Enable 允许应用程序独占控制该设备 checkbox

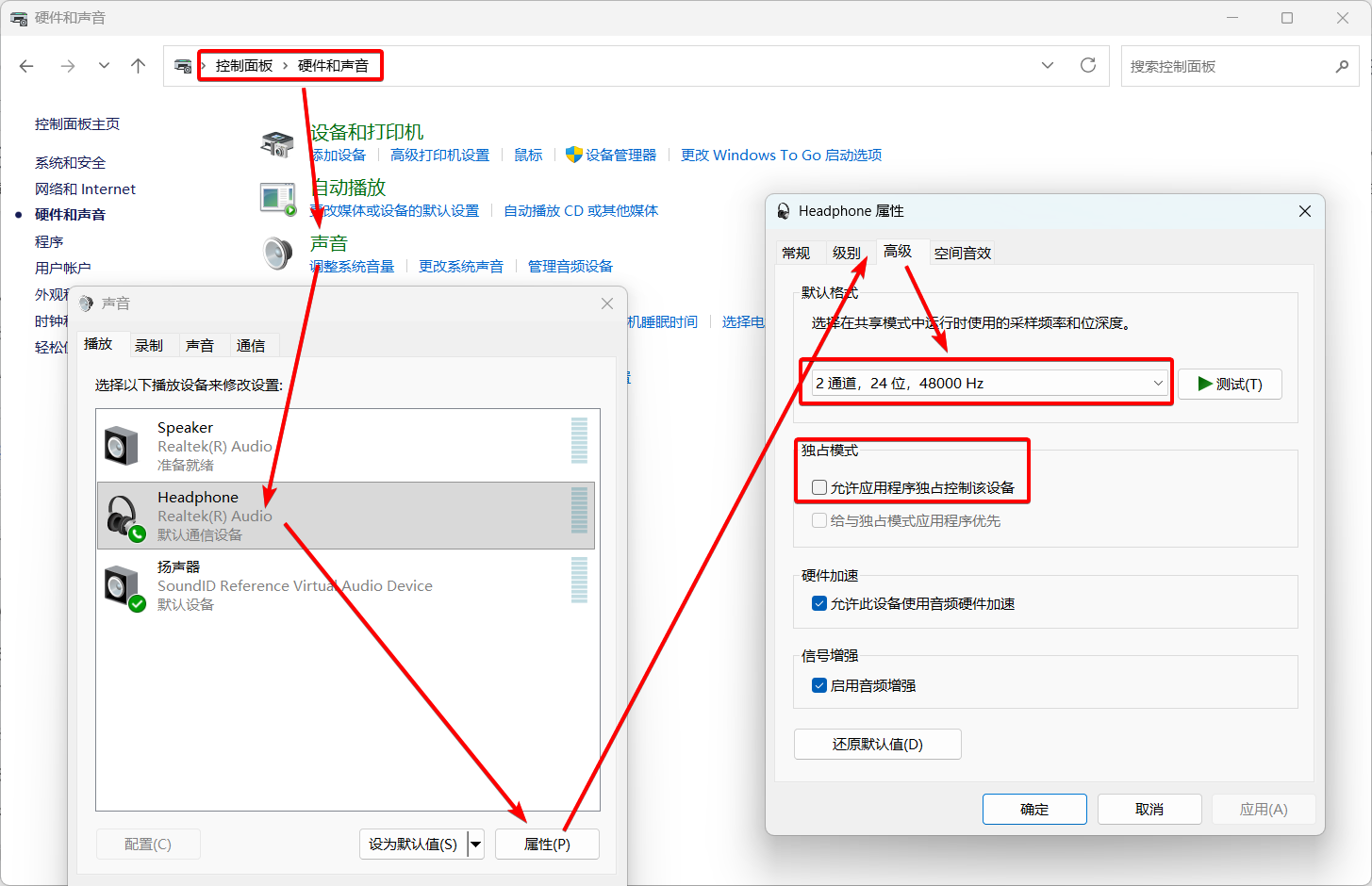[x=819, y=487]
